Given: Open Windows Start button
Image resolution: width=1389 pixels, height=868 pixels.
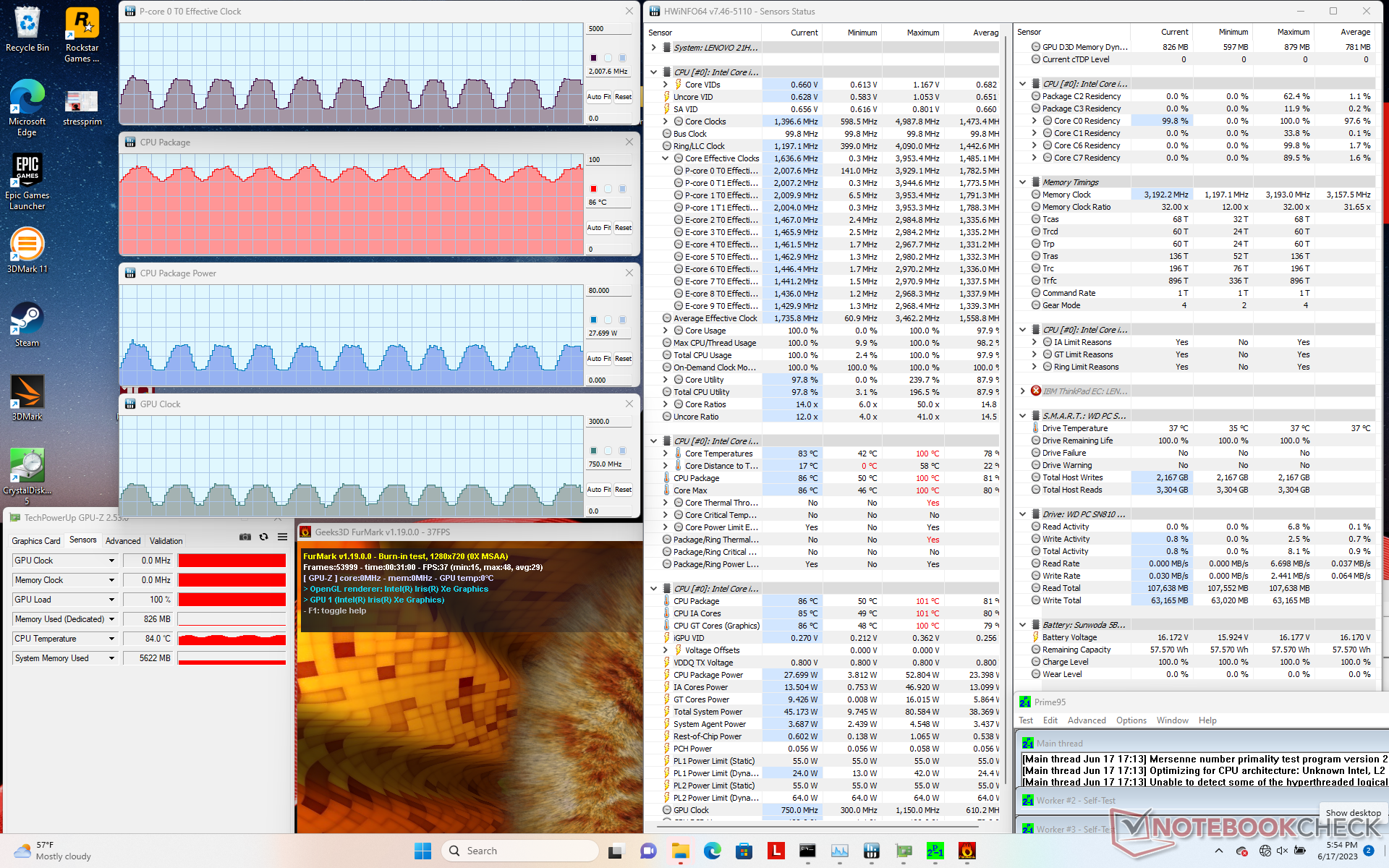Looking at the screenshot, I should (423, 851).
